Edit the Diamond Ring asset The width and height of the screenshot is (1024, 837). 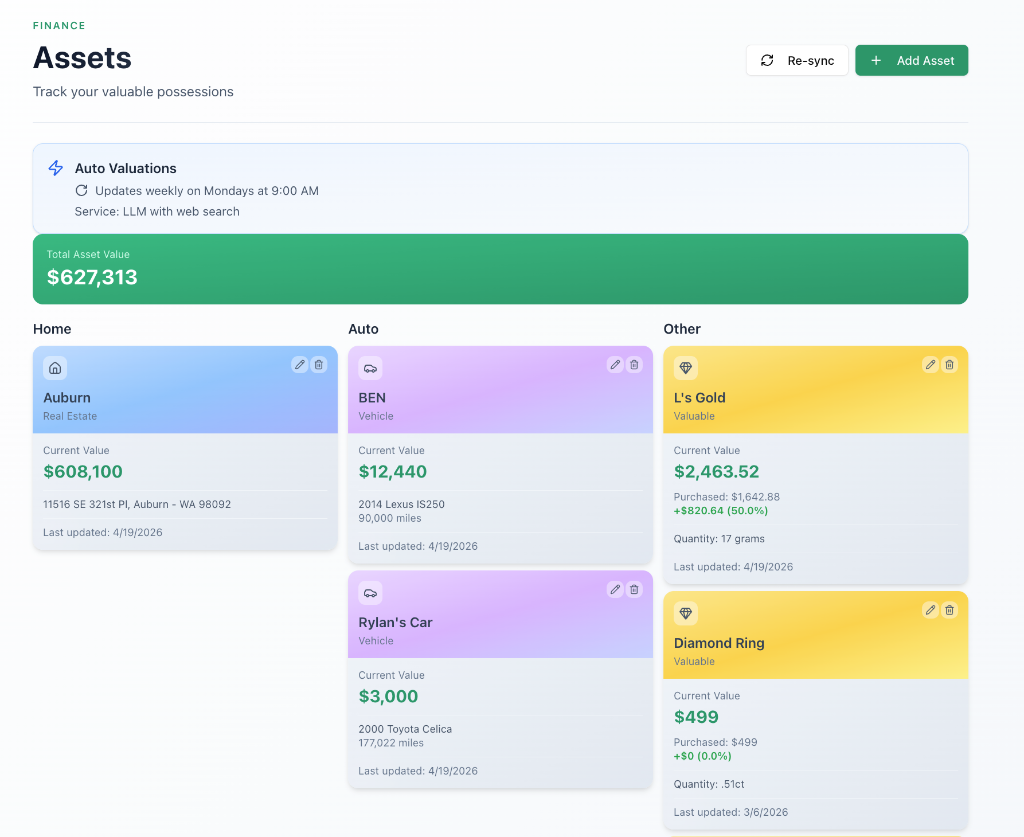click(x=930, y=610)
